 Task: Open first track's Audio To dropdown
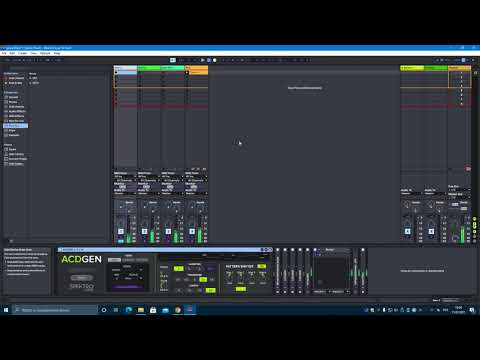click(x=125, y=193)
